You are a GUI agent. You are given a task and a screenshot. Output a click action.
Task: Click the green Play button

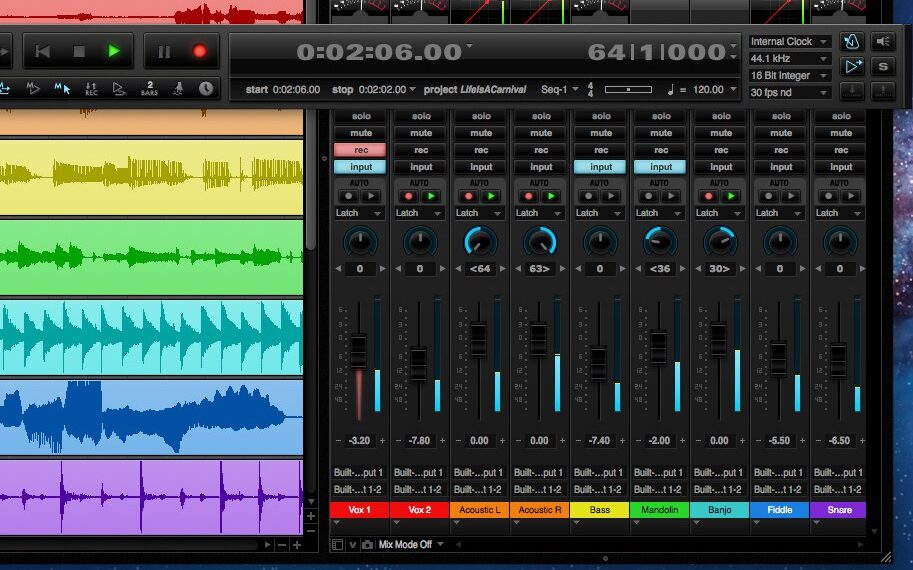(x=114, y=51)
